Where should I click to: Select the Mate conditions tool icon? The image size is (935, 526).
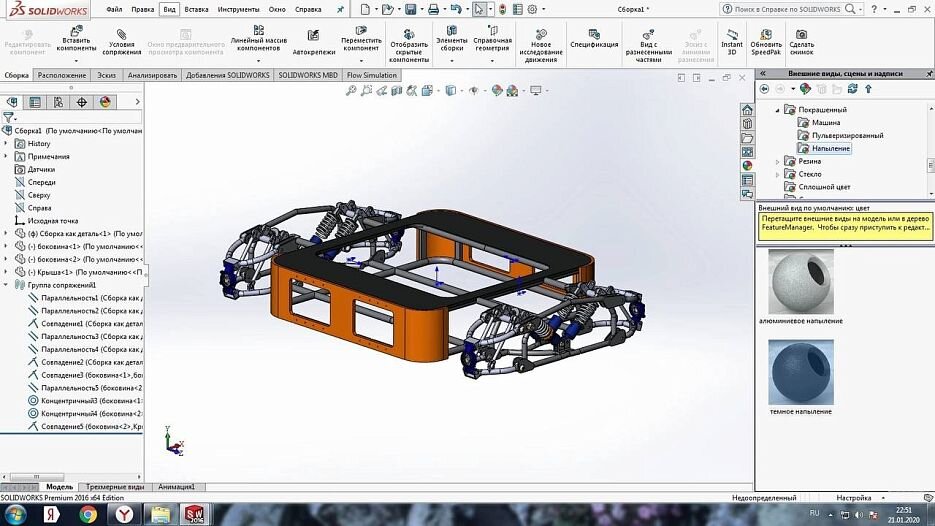coord(122,34)
